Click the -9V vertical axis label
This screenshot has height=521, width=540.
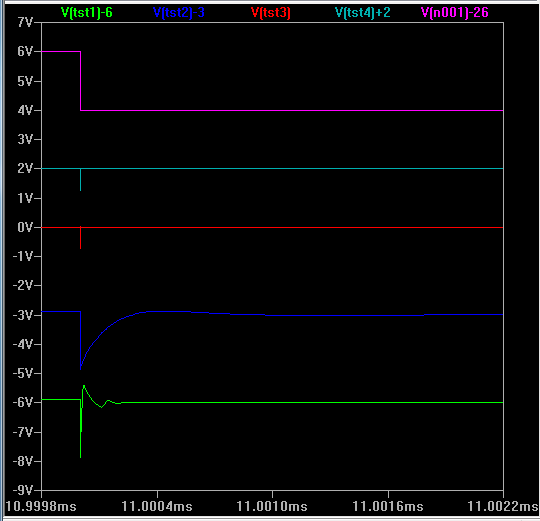(23, 490)
